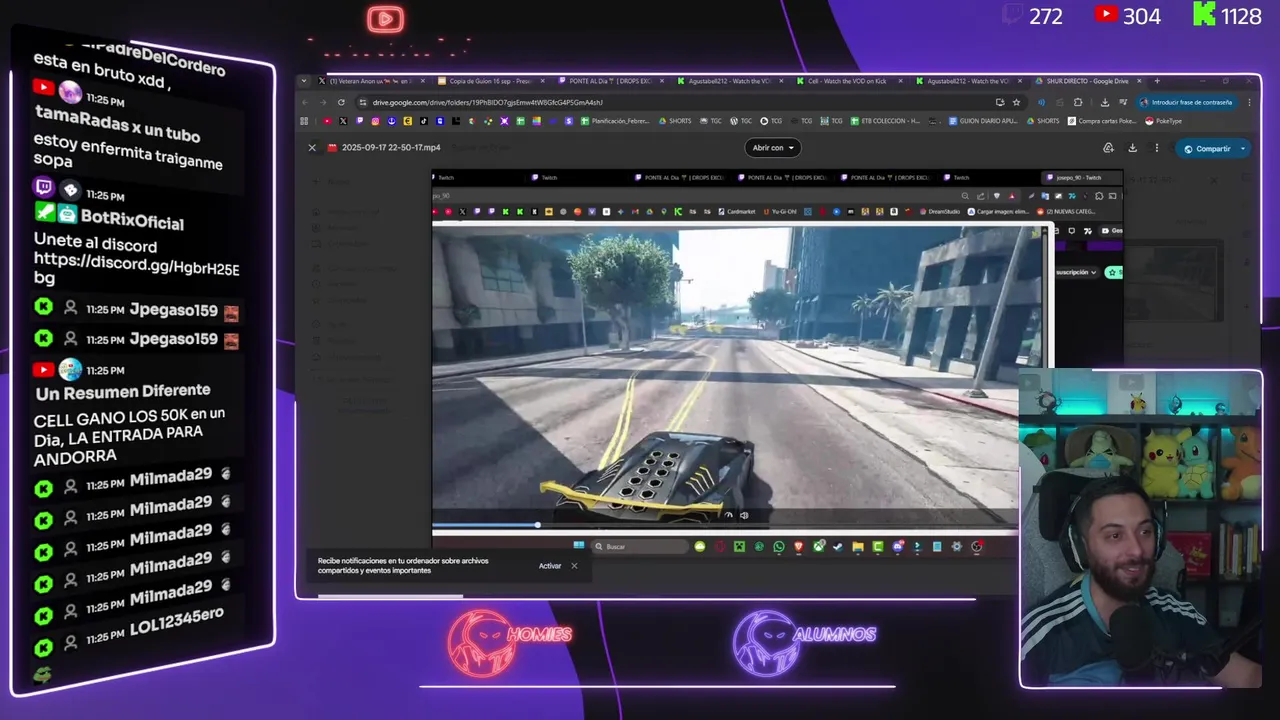Viewport: 1280px width, 720px height.
Task: Click the webcam feed thumbnail
Action: pos(1141,530)
